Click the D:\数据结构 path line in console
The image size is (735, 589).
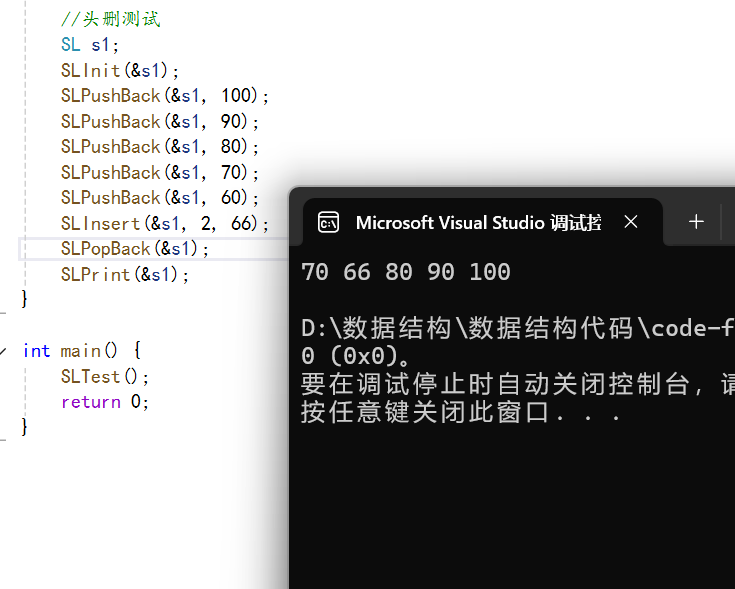[x=518, y=328]
